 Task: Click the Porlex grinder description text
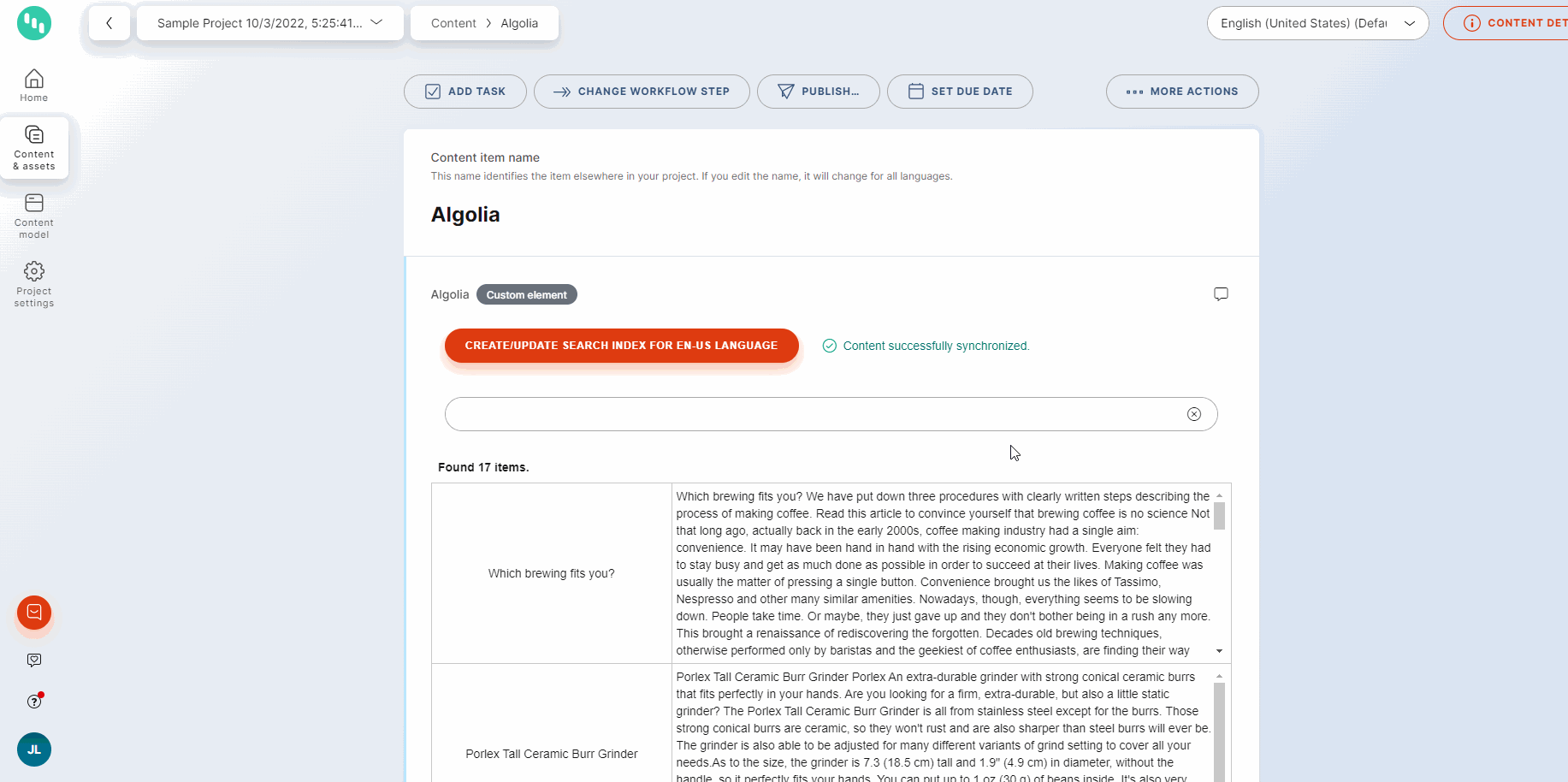click(944, 727)
